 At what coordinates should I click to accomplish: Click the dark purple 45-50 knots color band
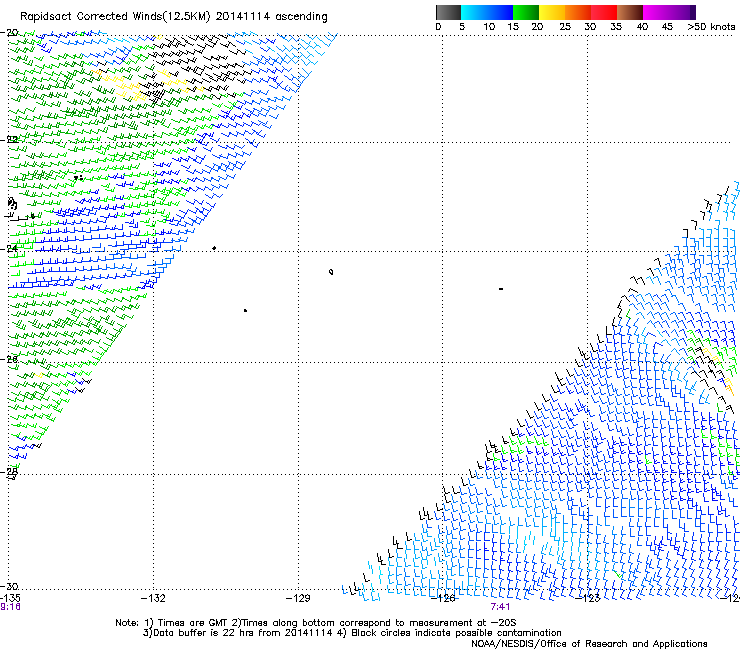tap(682, 12)
